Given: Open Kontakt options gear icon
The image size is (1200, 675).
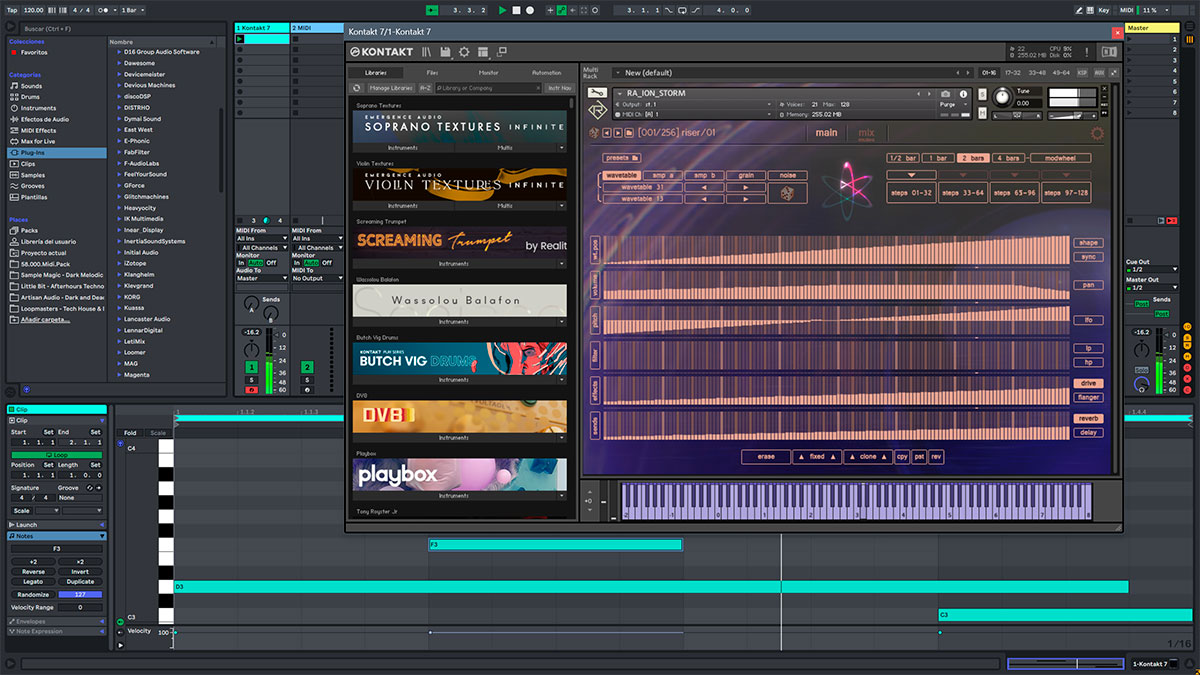Looking at the screenshot, I should (x=464, y=52).
